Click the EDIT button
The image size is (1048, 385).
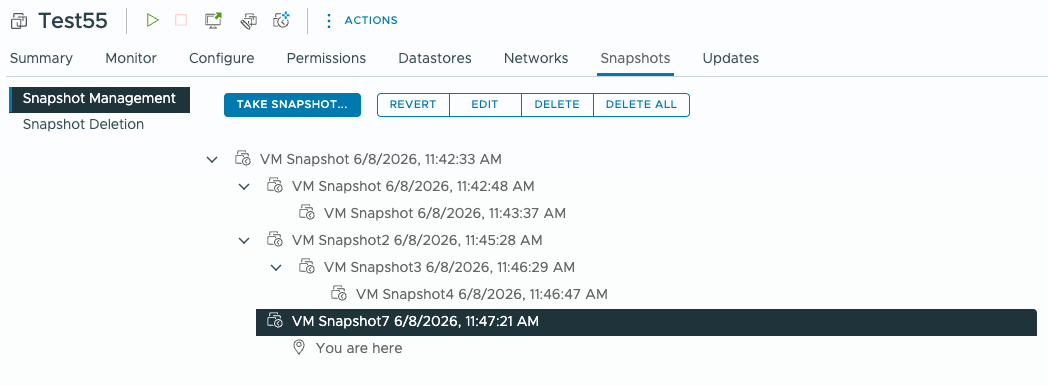pos(485,105)
